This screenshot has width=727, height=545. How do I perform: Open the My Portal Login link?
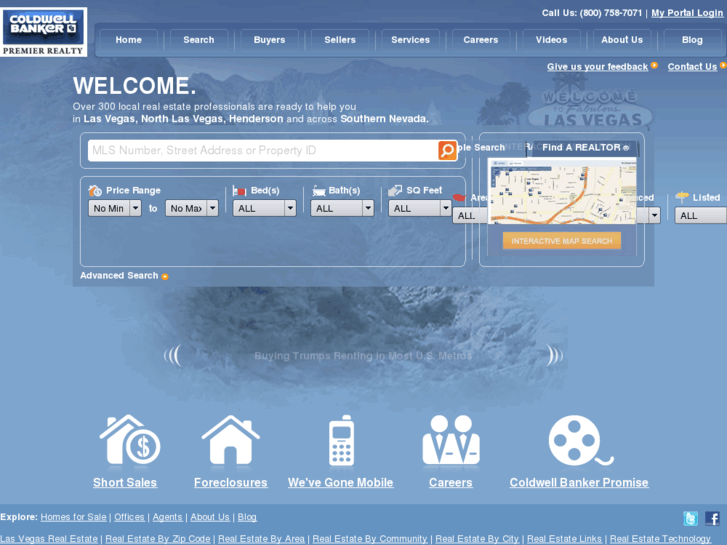pyautogui.click(x=687, y=13)
